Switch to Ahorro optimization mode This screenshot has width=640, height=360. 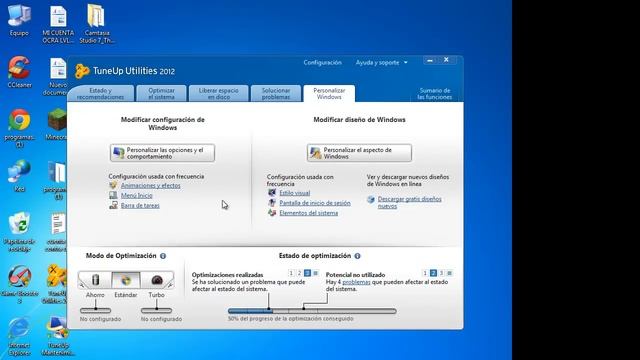pyautogui.click(x=96, y=280)
